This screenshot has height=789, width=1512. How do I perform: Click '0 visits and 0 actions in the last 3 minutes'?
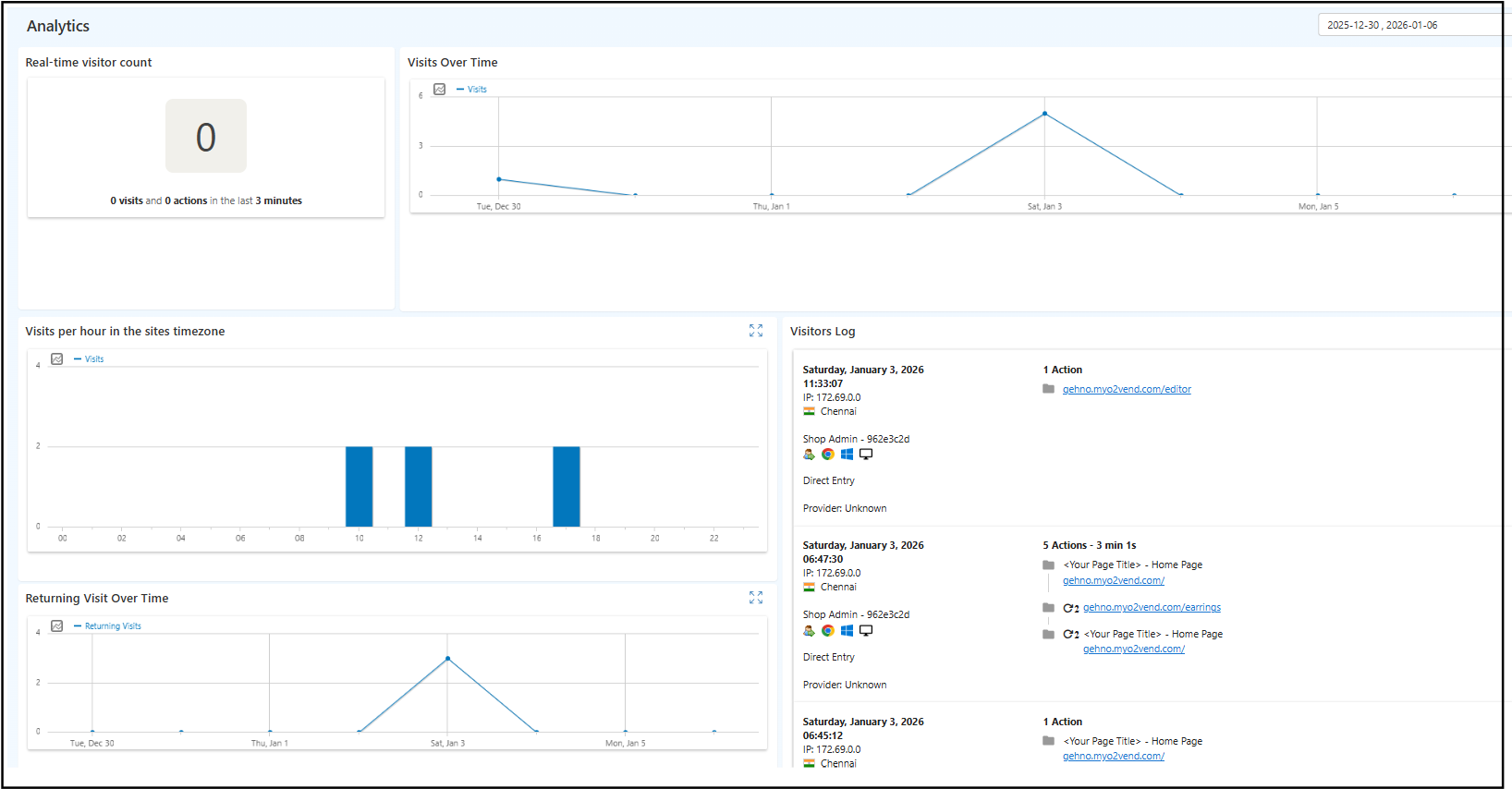point(206,200)
